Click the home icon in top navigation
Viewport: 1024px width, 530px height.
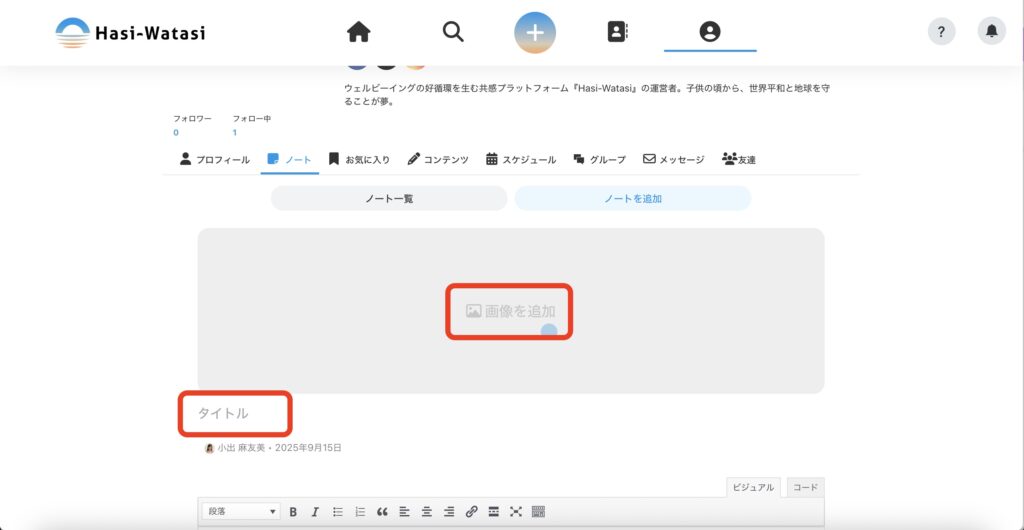coord(359,32)
